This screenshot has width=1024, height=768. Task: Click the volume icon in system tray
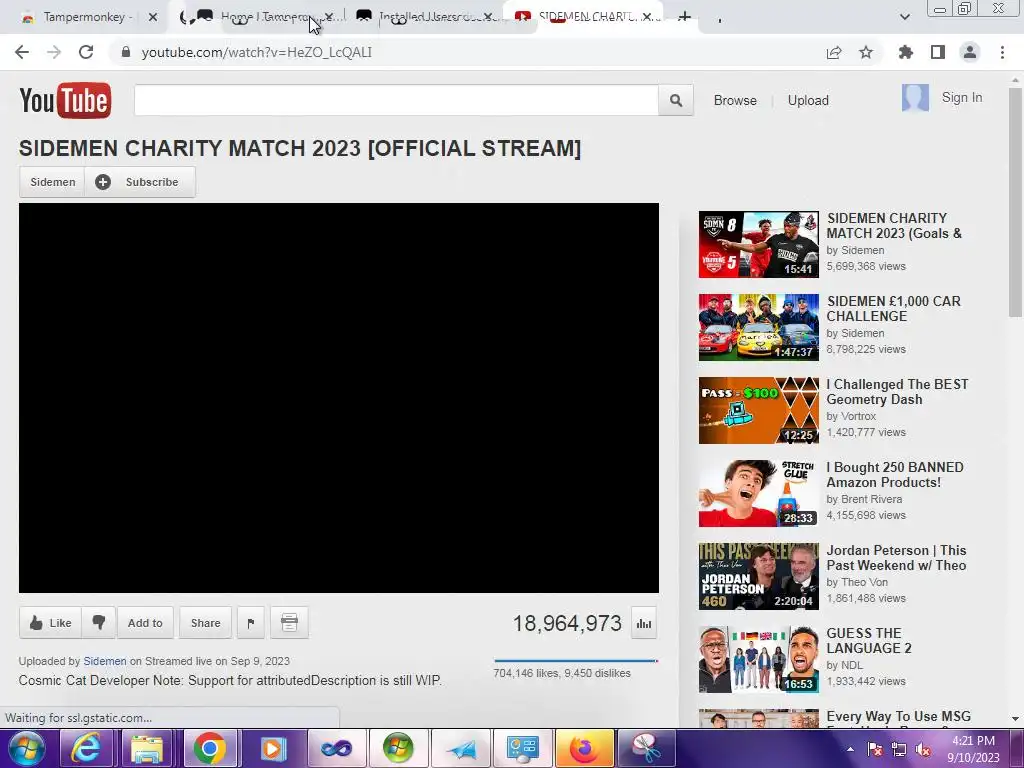[923, 750]
